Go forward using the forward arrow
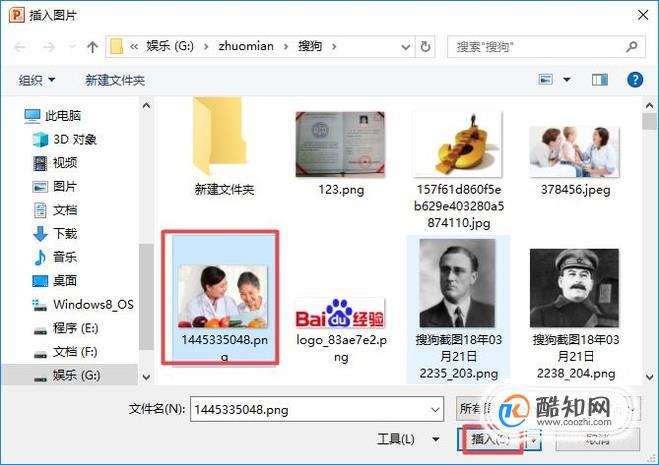Screen dimensions: 659x465 [49, 47]
